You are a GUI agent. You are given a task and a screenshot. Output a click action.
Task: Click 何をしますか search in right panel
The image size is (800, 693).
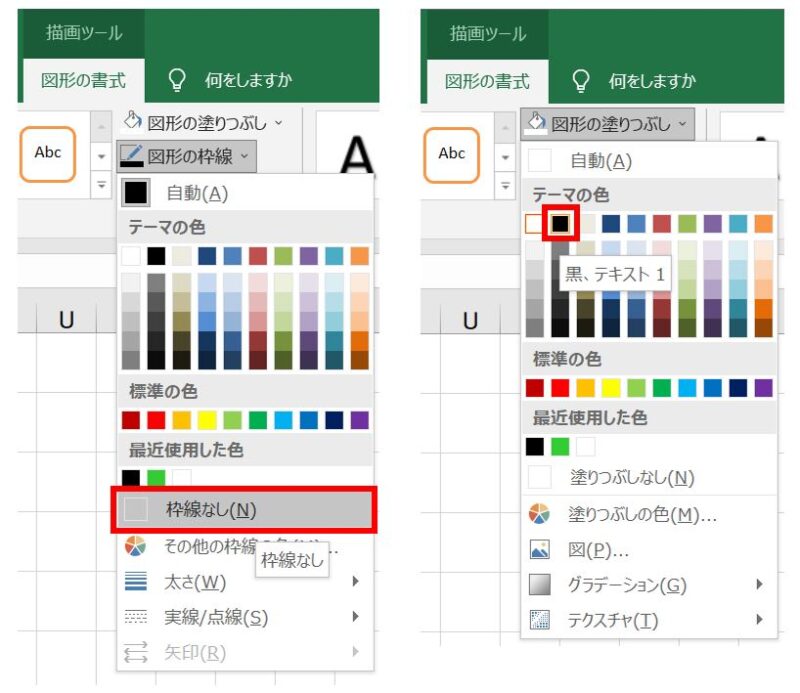coord(653,81)
